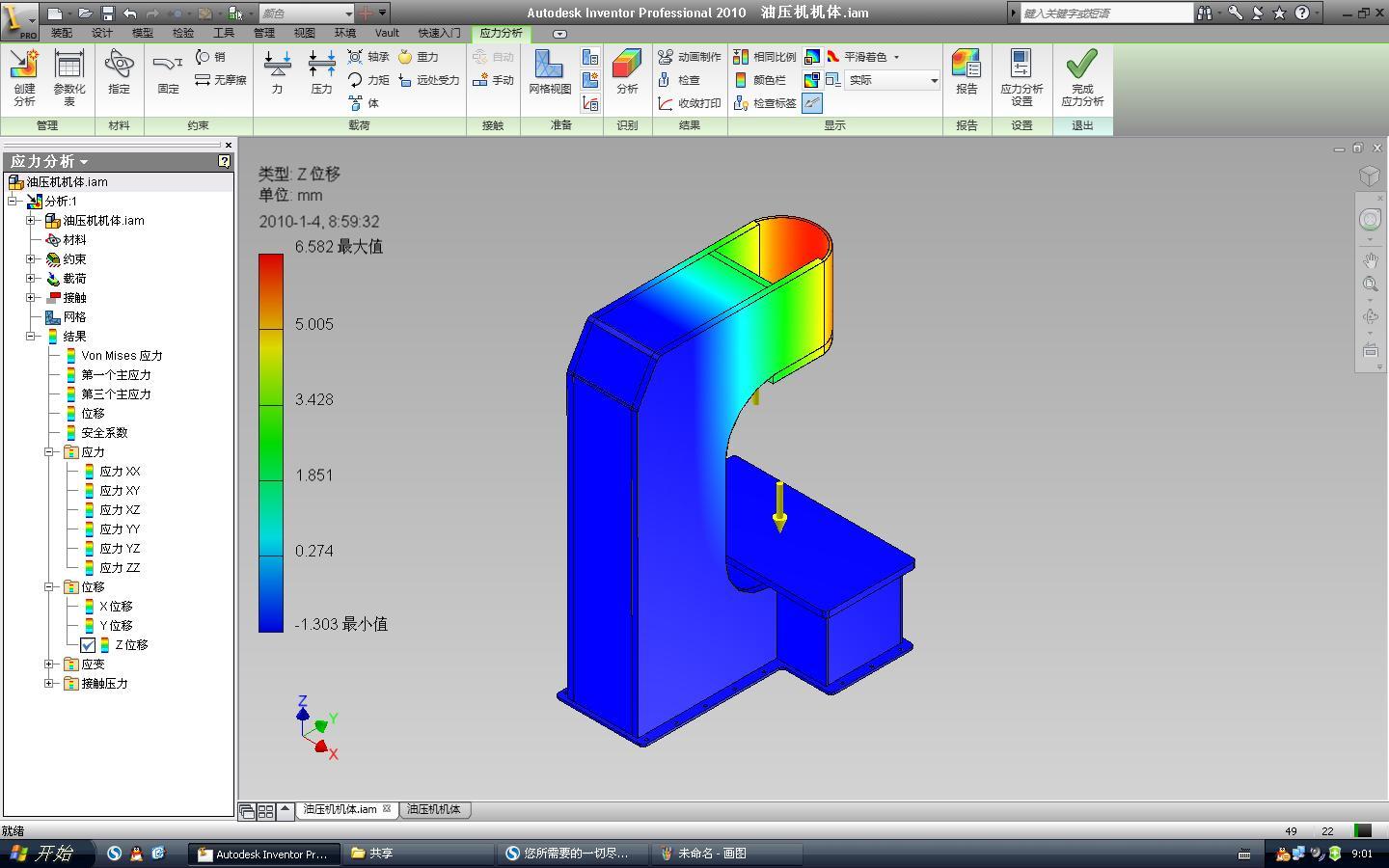Uncheck the Z 位移 result checkbox
Image resolution: width=1389 pixels, height=868 pixels.
pos(88,645)
